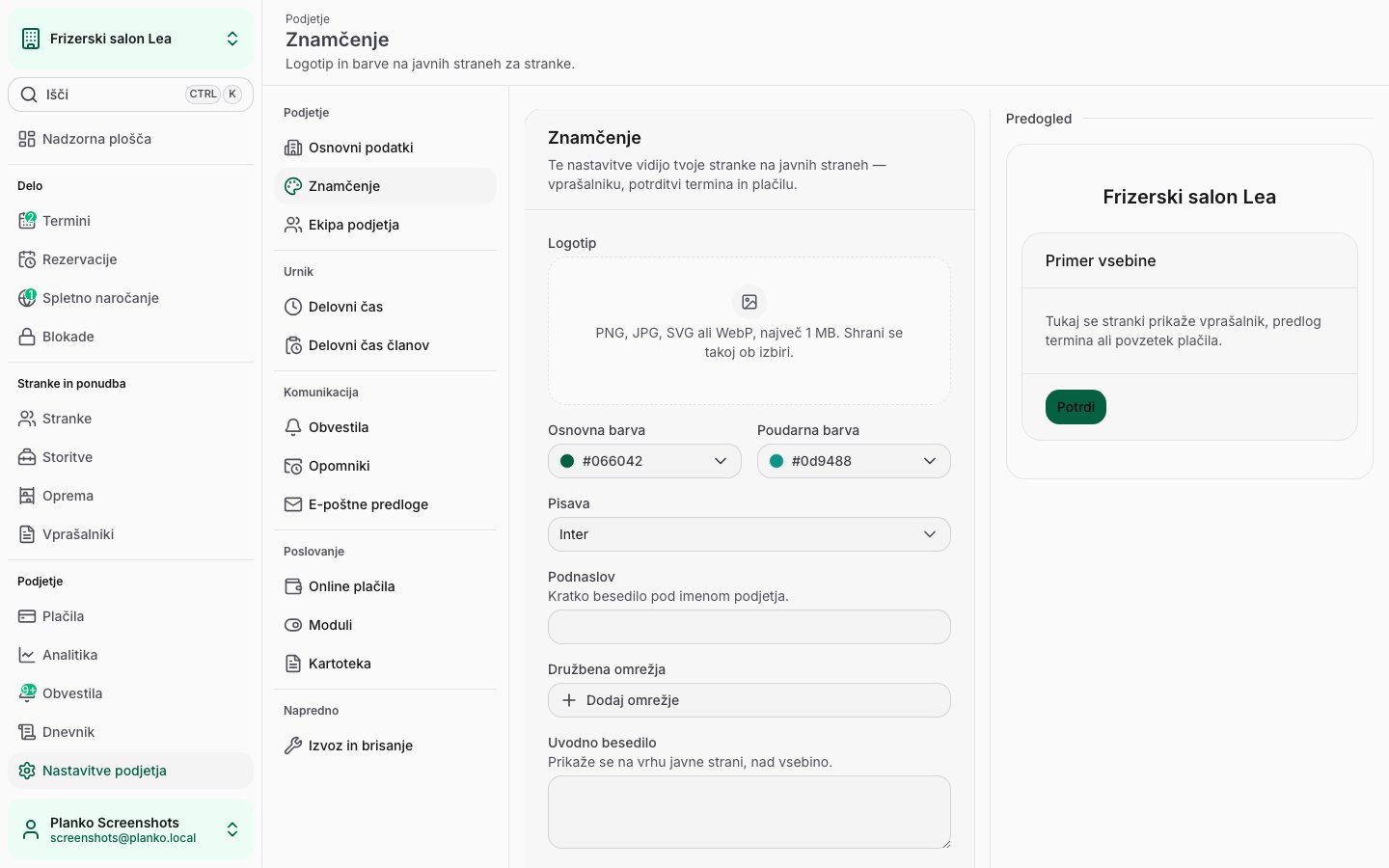Click the Nastavitve podjetja gear icon
Screen dimensions: 1389x868
(27, 771)
